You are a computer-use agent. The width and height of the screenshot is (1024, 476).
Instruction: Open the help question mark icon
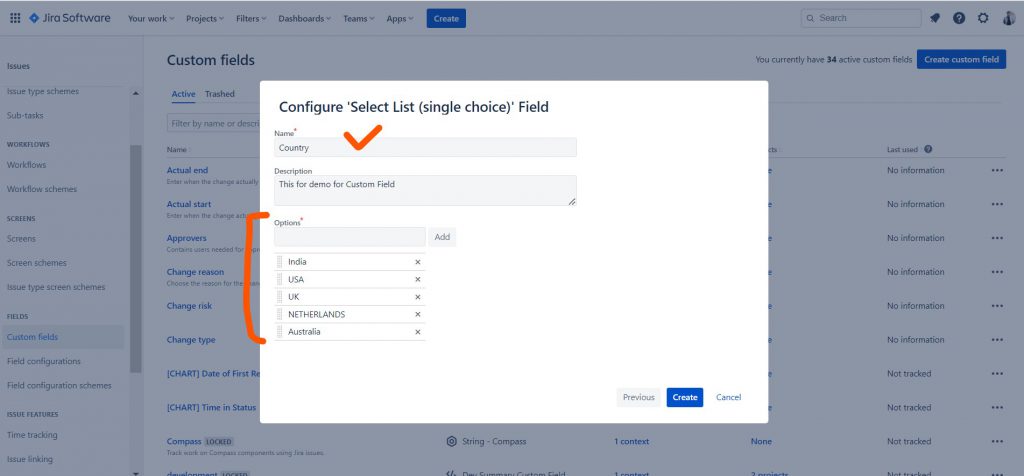click(x=959, y=18)
